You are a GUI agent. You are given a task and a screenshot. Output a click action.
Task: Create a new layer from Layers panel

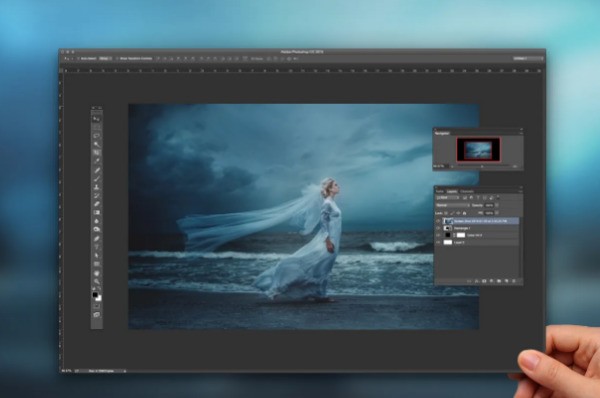[x=507, y=281]
